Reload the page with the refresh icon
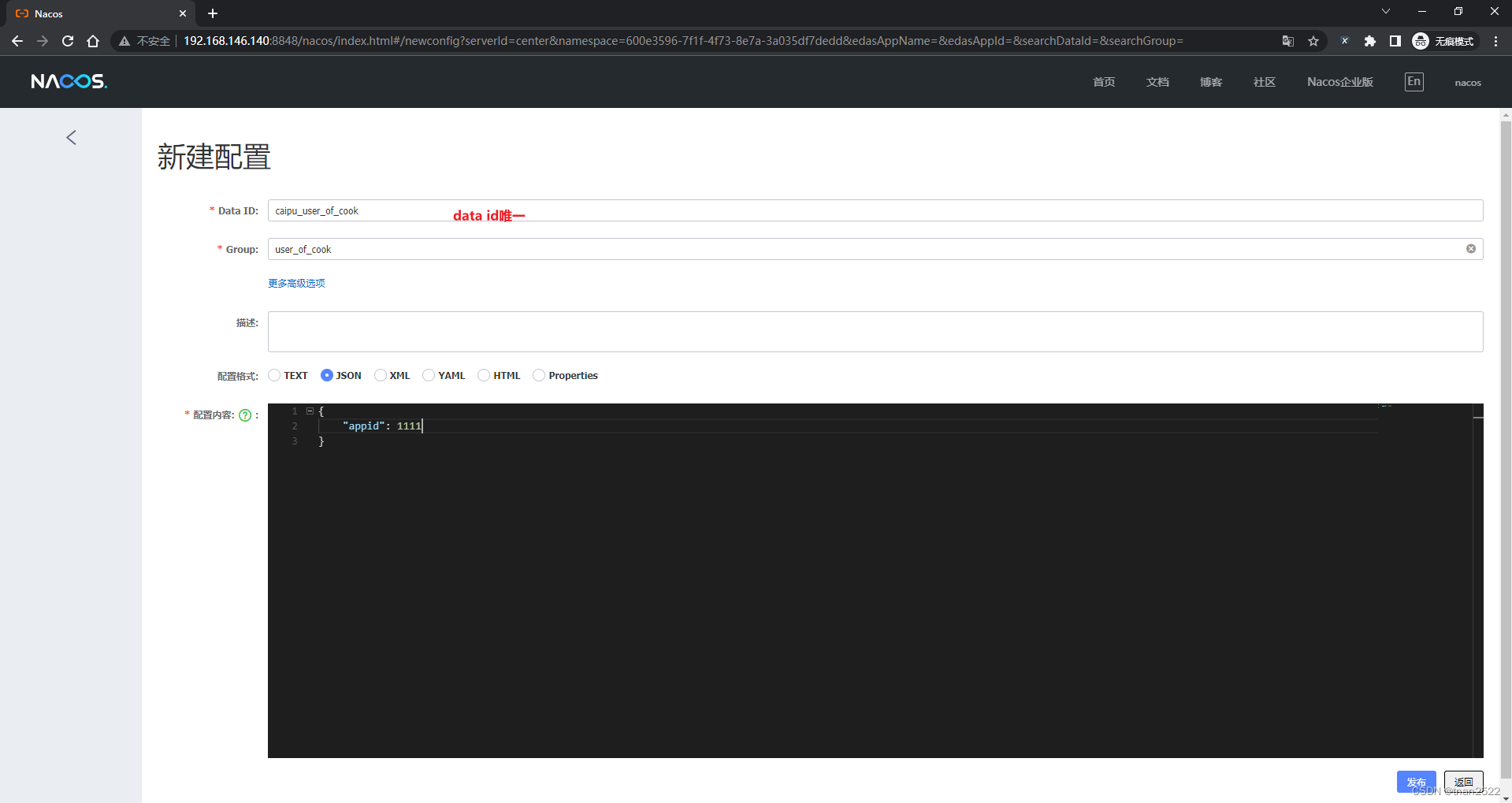The image size is (1512, 803). pos(68,41)
